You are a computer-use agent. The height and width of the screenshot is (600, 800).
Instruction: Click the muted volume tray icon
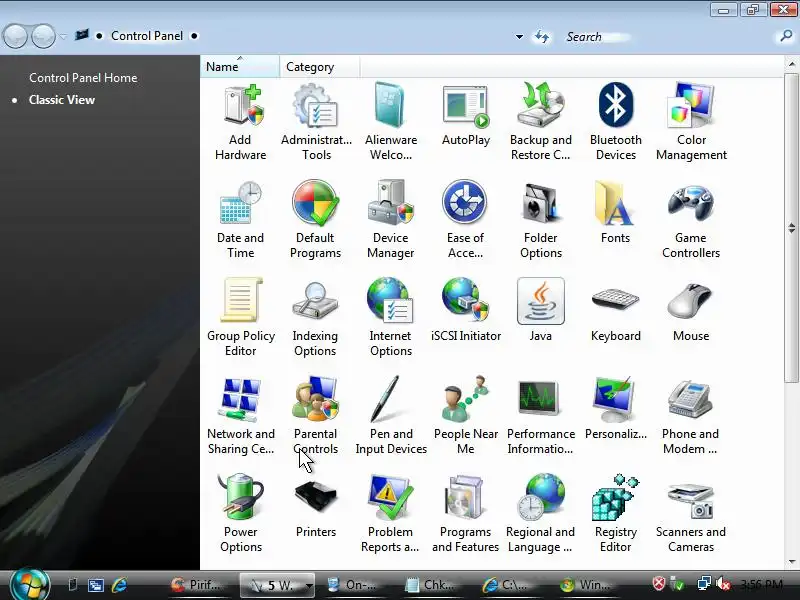pyautogui.click(x=723, y=583)
